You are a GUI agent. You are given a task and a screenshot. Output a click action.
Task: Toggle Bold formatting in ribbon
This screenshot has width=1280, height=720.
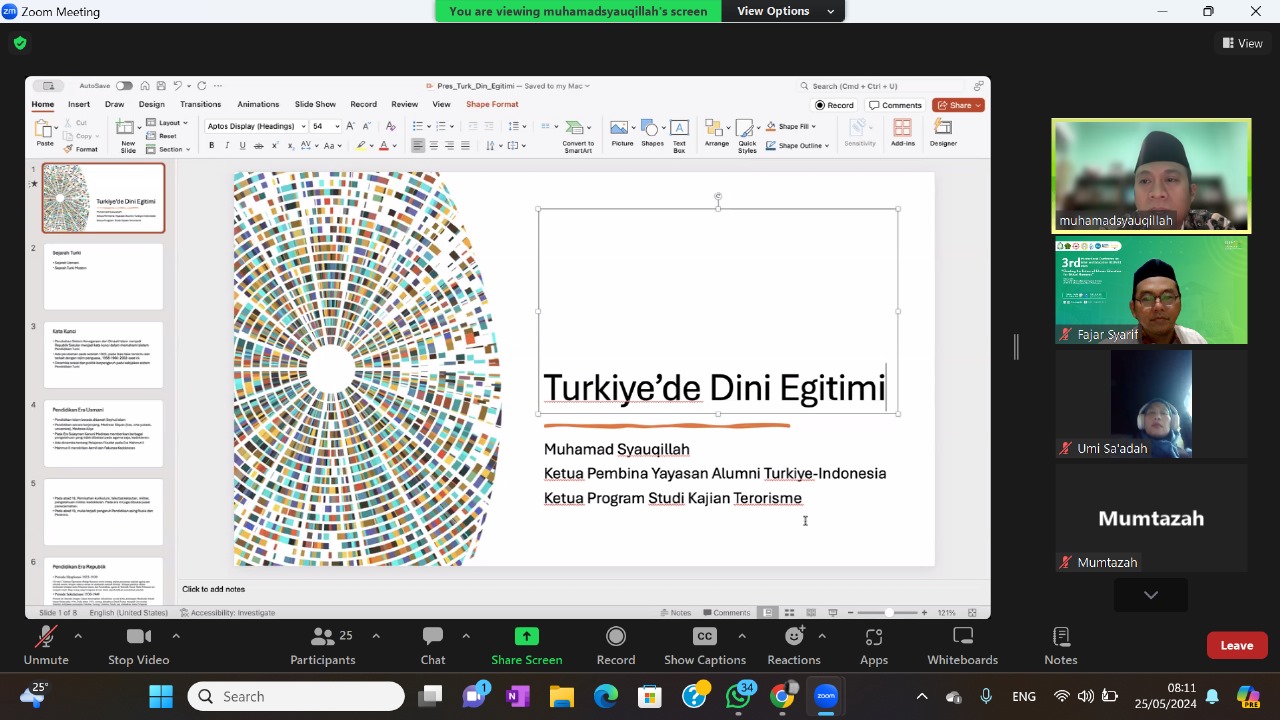pyautogui.click(x=211, y=146)
